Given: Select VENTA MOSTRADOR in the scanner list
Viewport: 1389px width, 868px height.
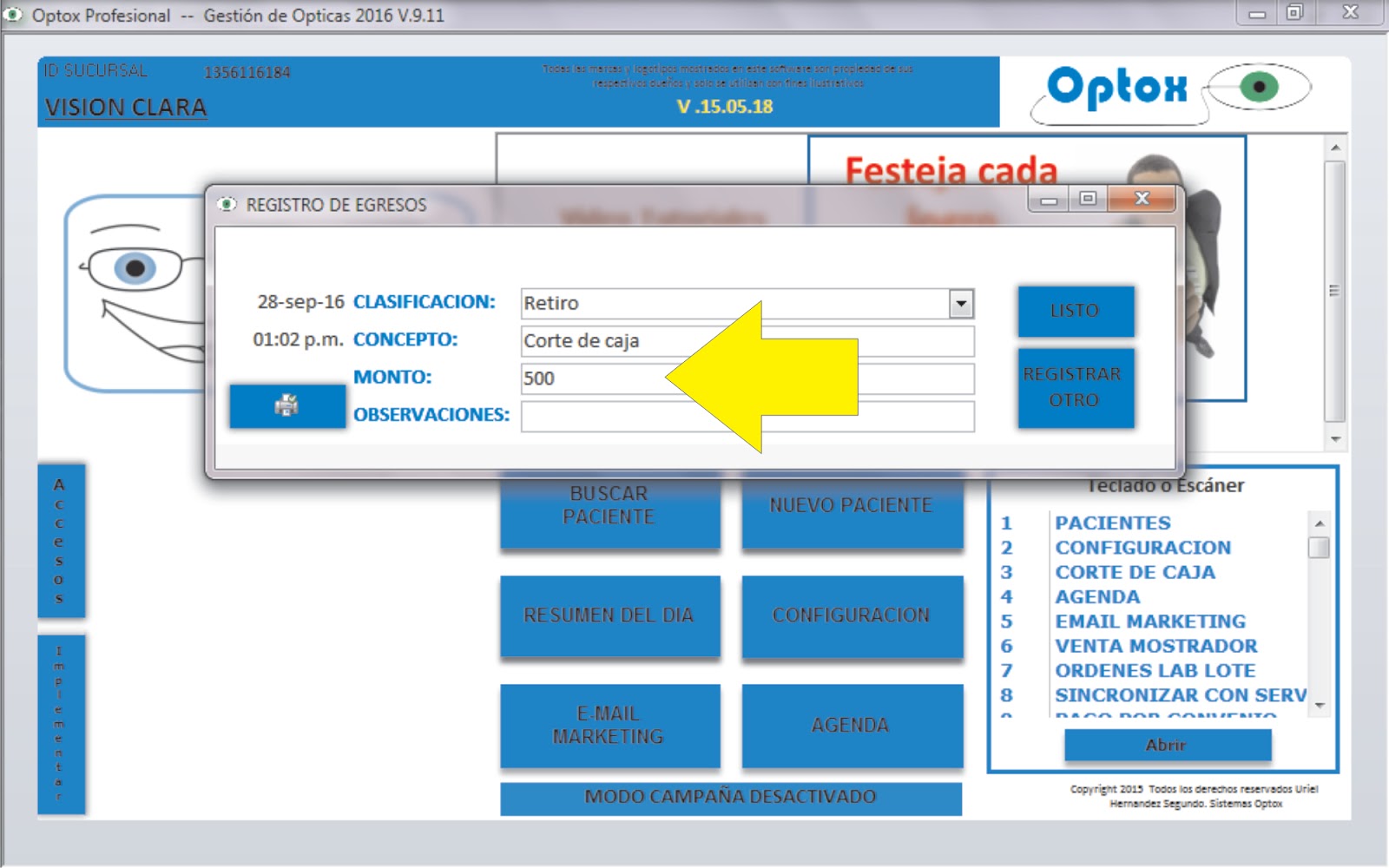Looking at the screenshot, I should pyautogui.click(x=1155, y=646).
